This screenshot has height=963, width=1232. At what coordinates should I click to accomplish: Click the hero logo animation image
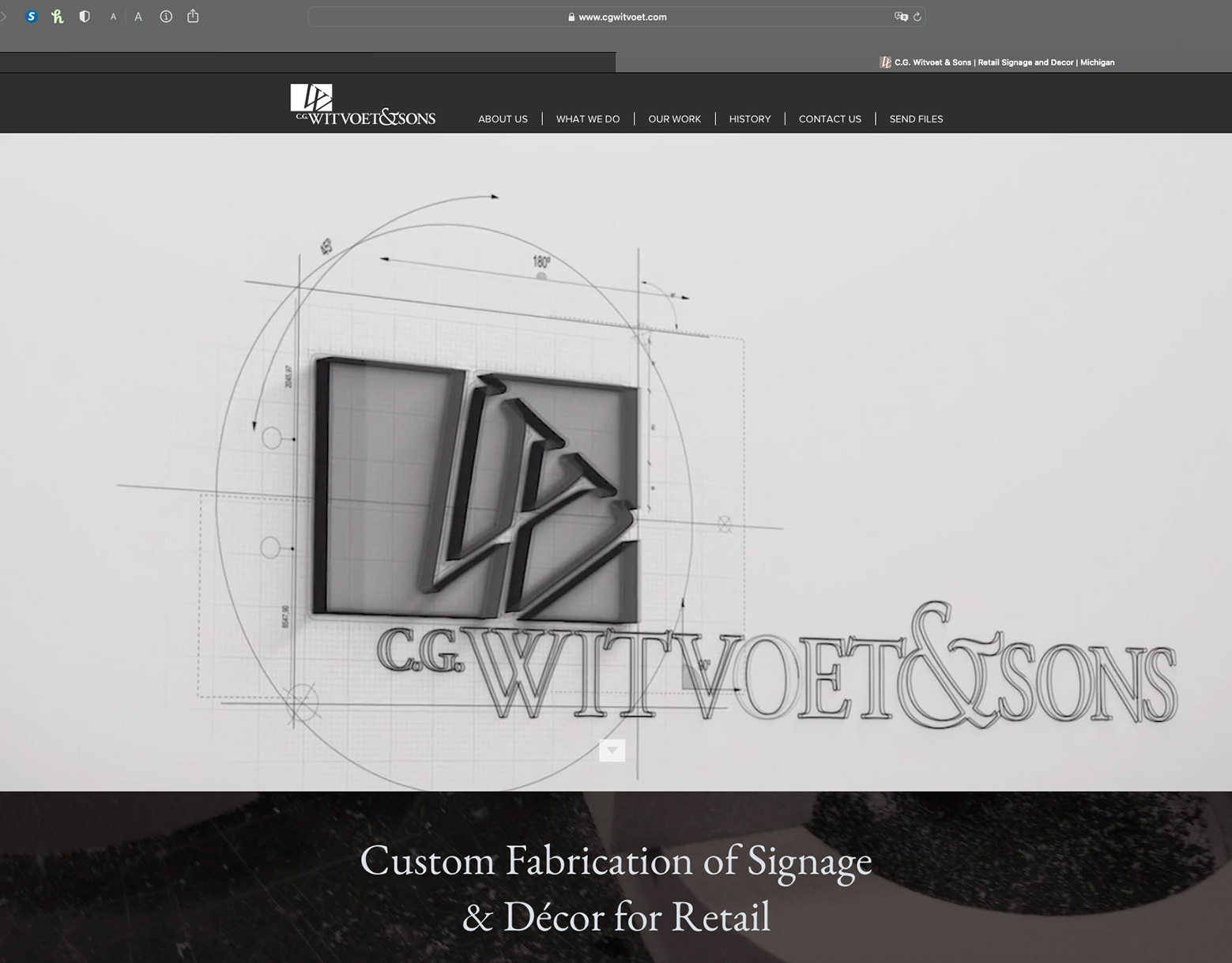[616, 462]
